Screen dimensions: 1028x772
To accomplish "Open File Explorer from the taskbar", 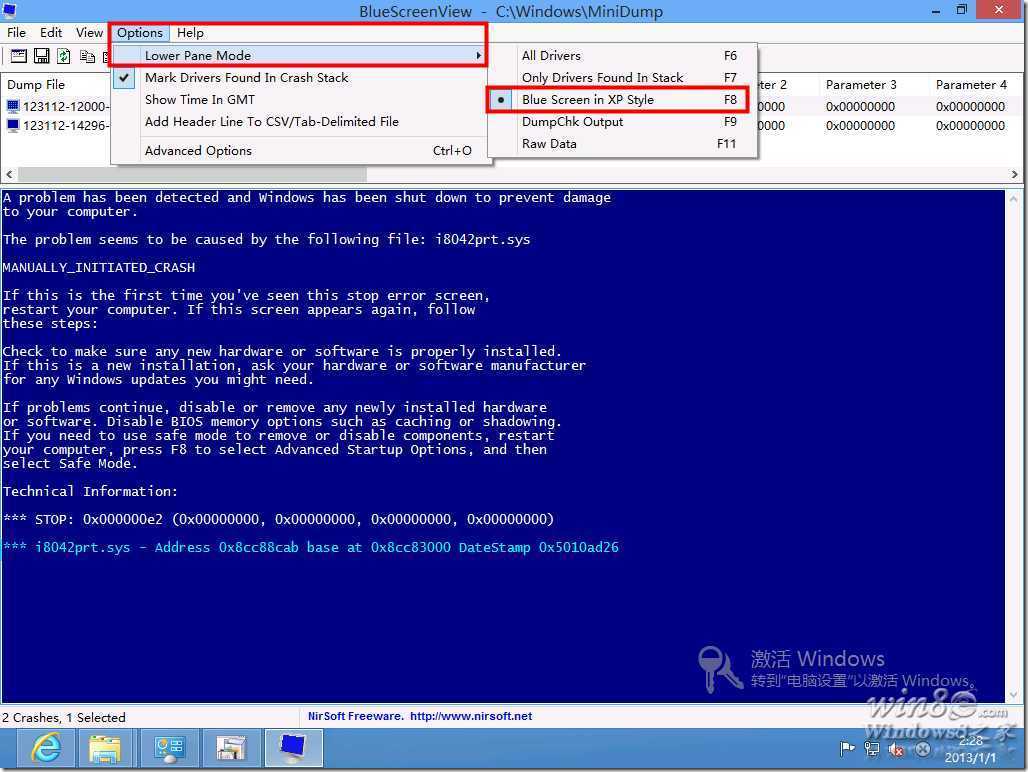I will [x=105, y=748].
